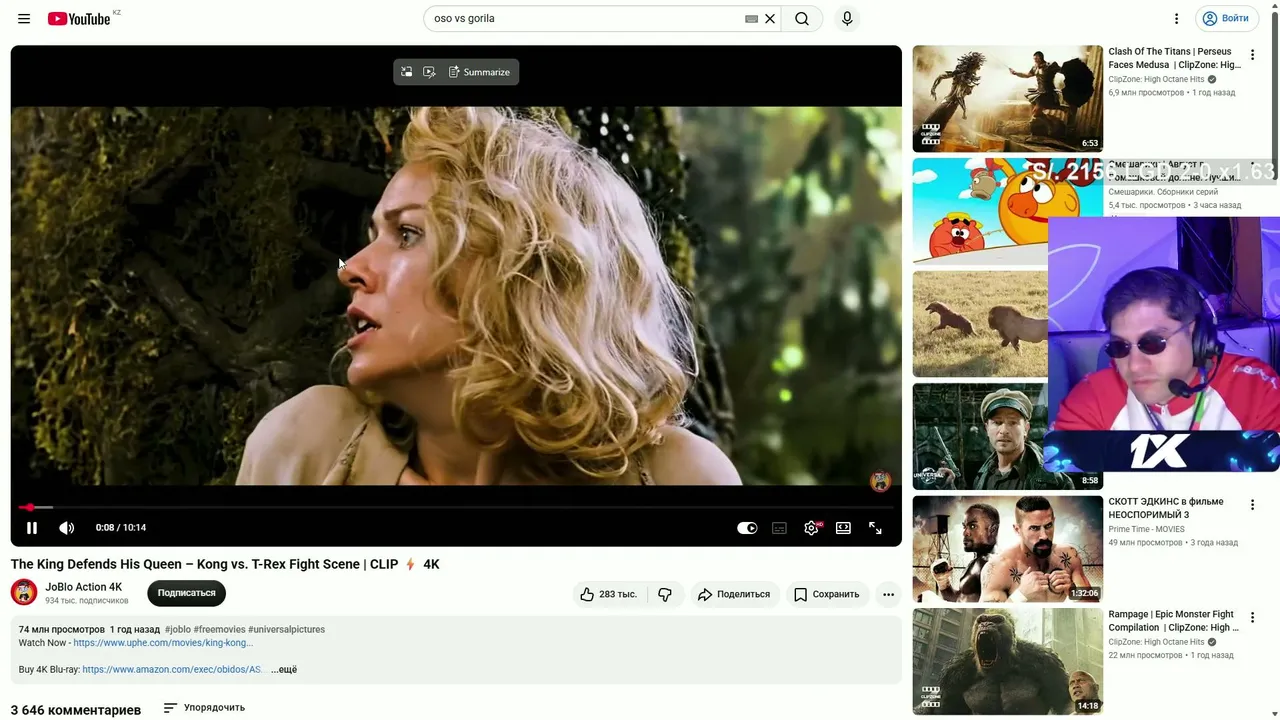Open the uphe.com king-kong link
Image resolution: width=1280 pixels, height=720 pixels.
[163, 643]
